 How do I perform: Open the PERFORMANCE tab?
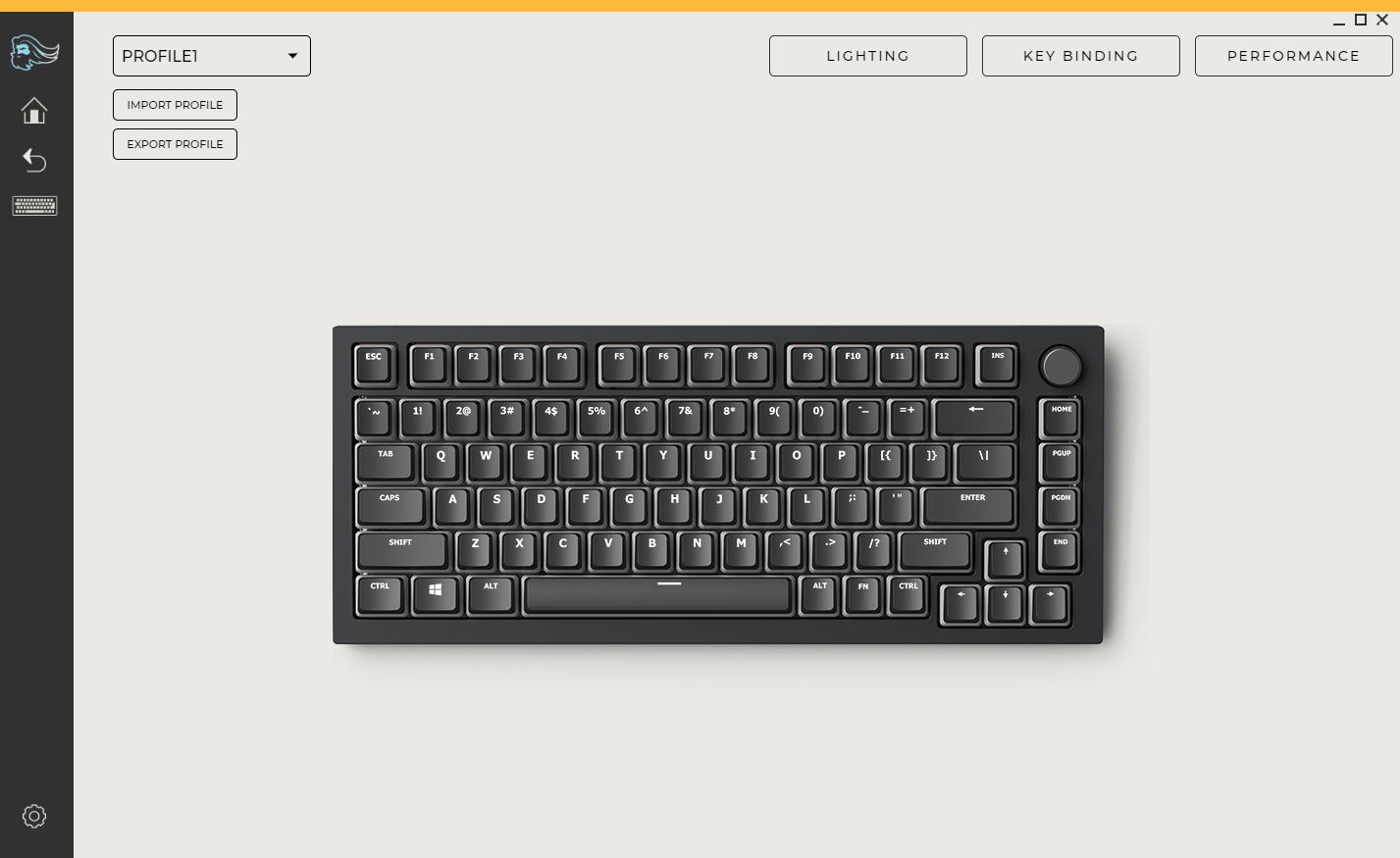pos(1294,56)
